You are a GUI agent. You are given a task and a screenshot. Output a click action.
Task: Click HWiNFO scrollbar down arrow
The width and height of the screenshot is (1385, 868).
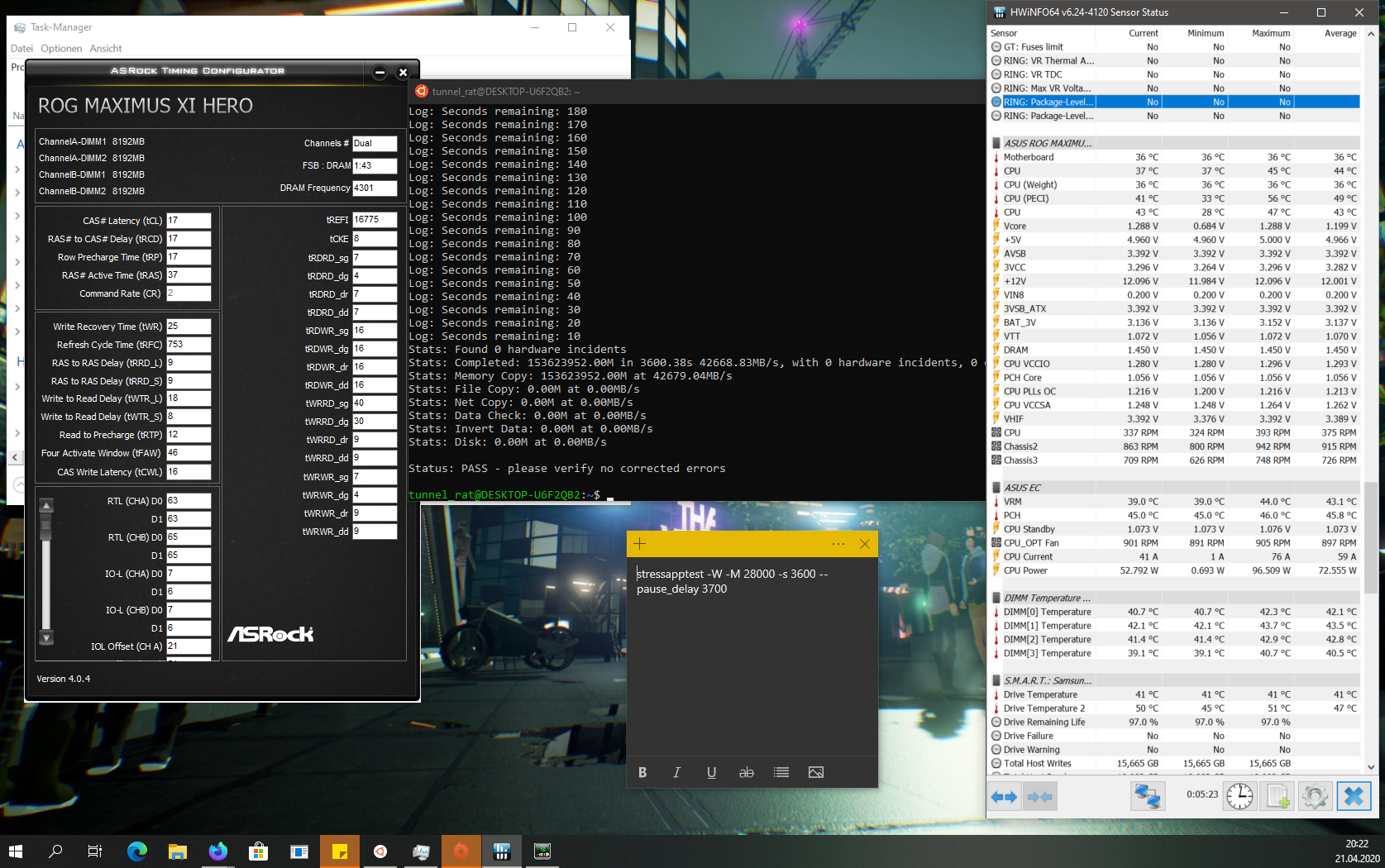[x=1371, y=767]
